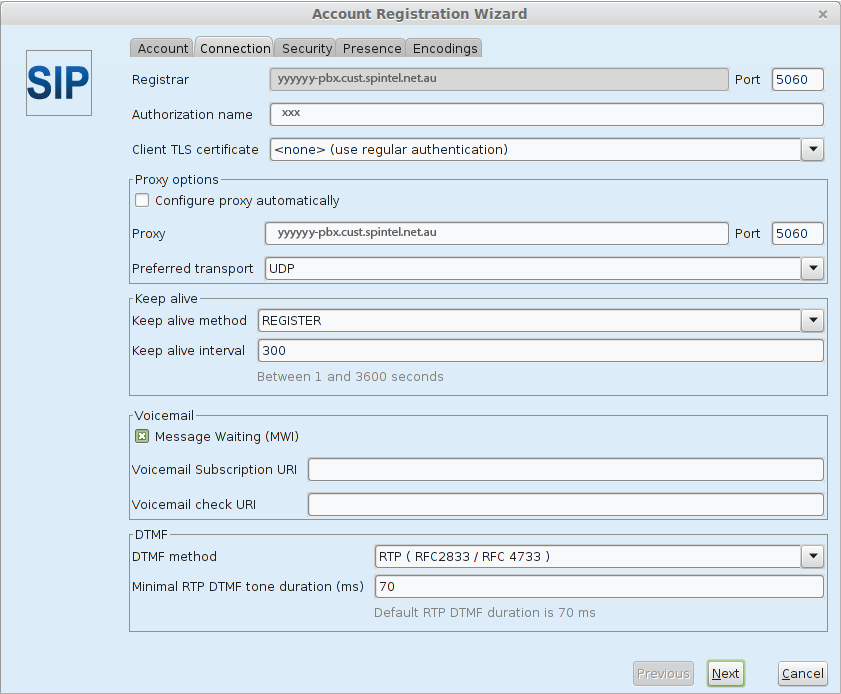Click the 'Between 1 and 3600 seconds' hint
841x694 pixels.
click(350, 376)
